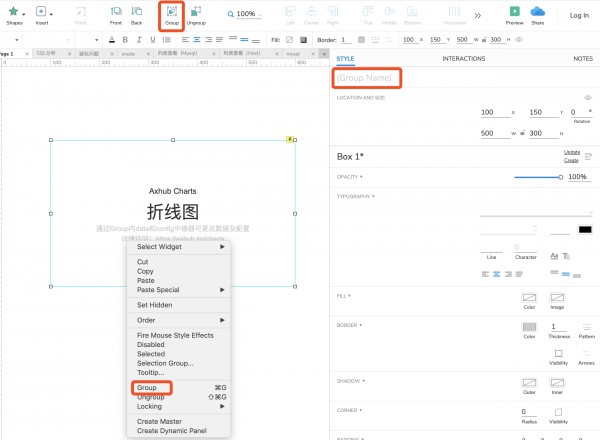Open the page tabs overflow dropdown
The image size is (600, 440).
click(x=324, y=54)
